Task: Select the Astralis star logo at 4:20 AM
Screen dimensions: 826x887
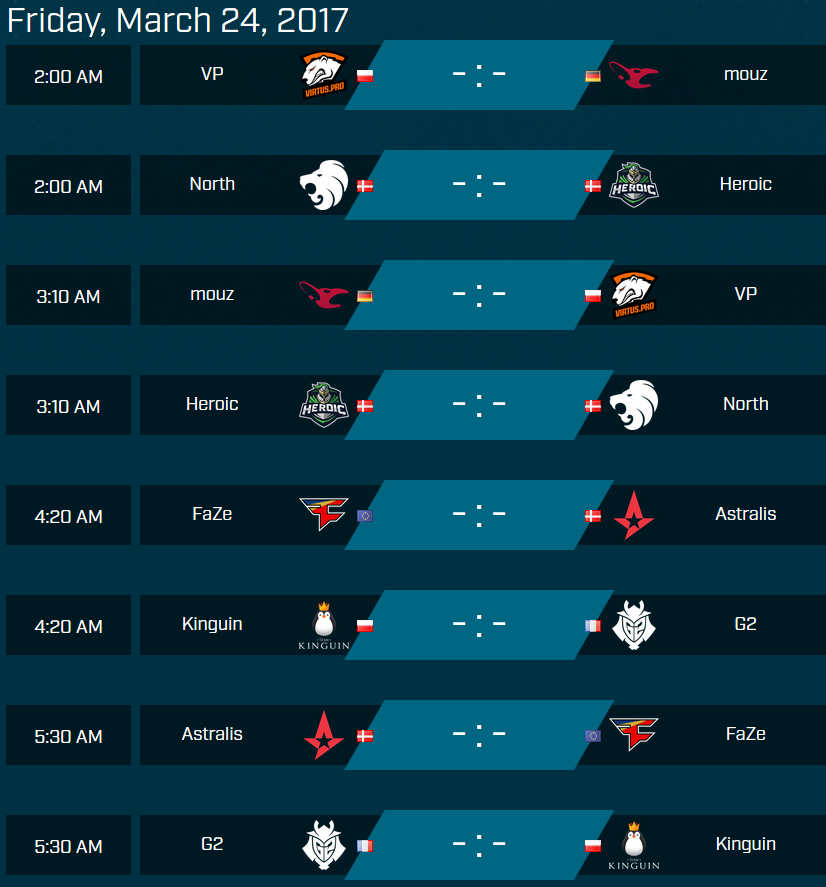Action: (634, 515)
